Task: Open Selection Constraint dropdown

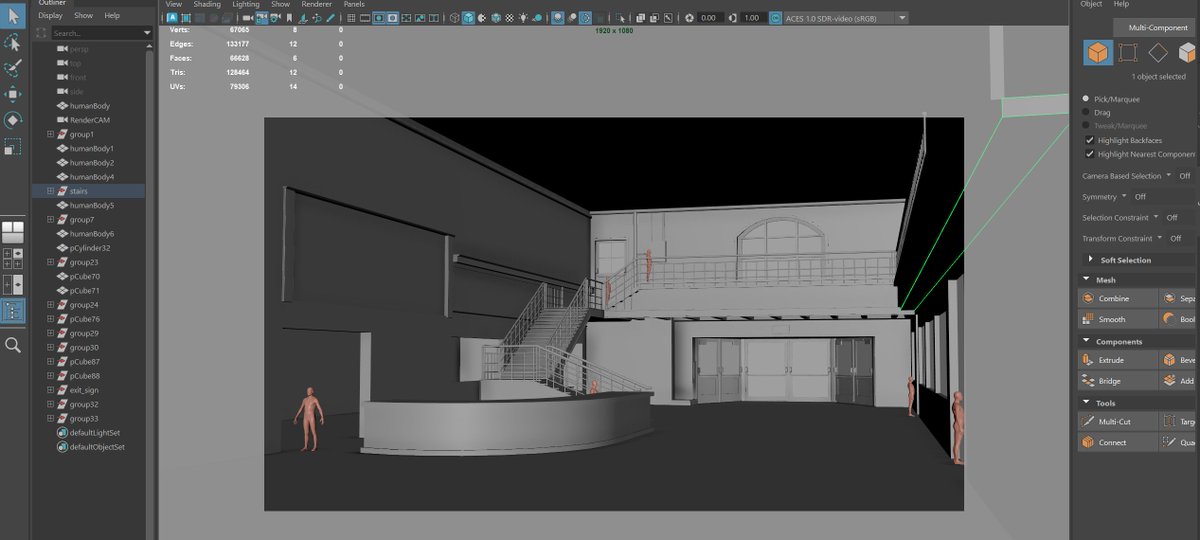Action: (1157, 217)
